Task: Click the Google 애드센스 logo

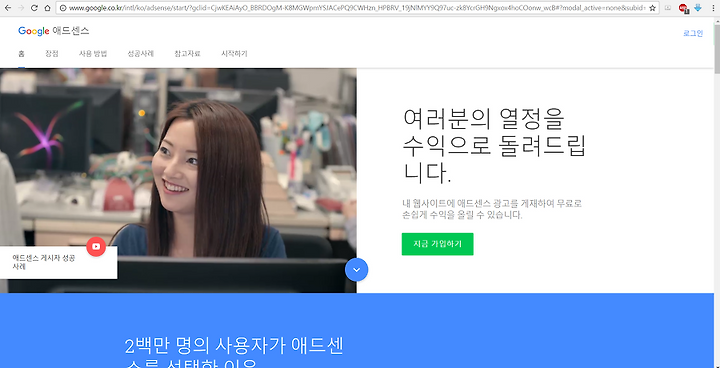Action: coord(54,31)
